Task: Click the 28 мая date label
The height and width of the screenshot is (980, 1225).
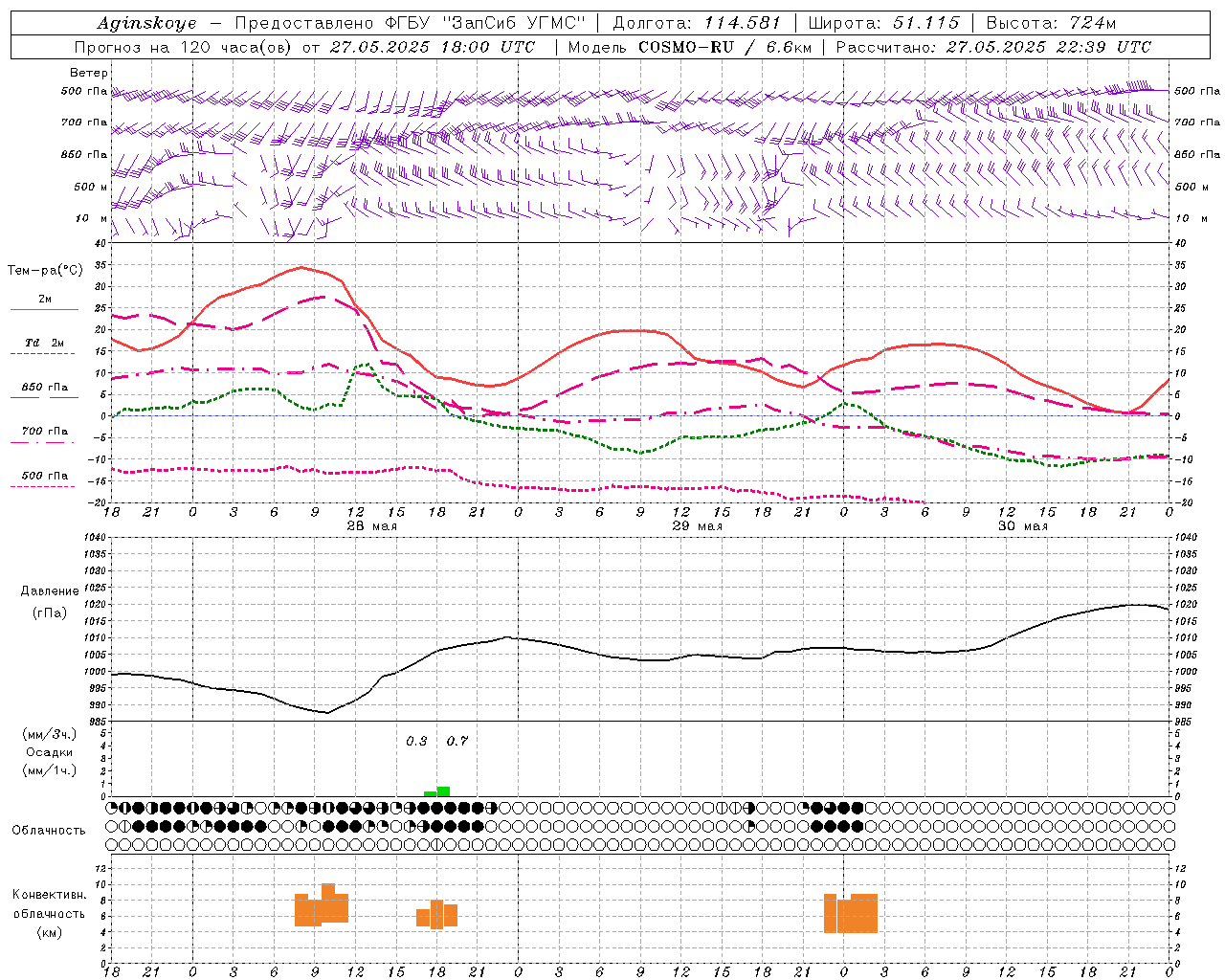Action: (x=371, y=526)
